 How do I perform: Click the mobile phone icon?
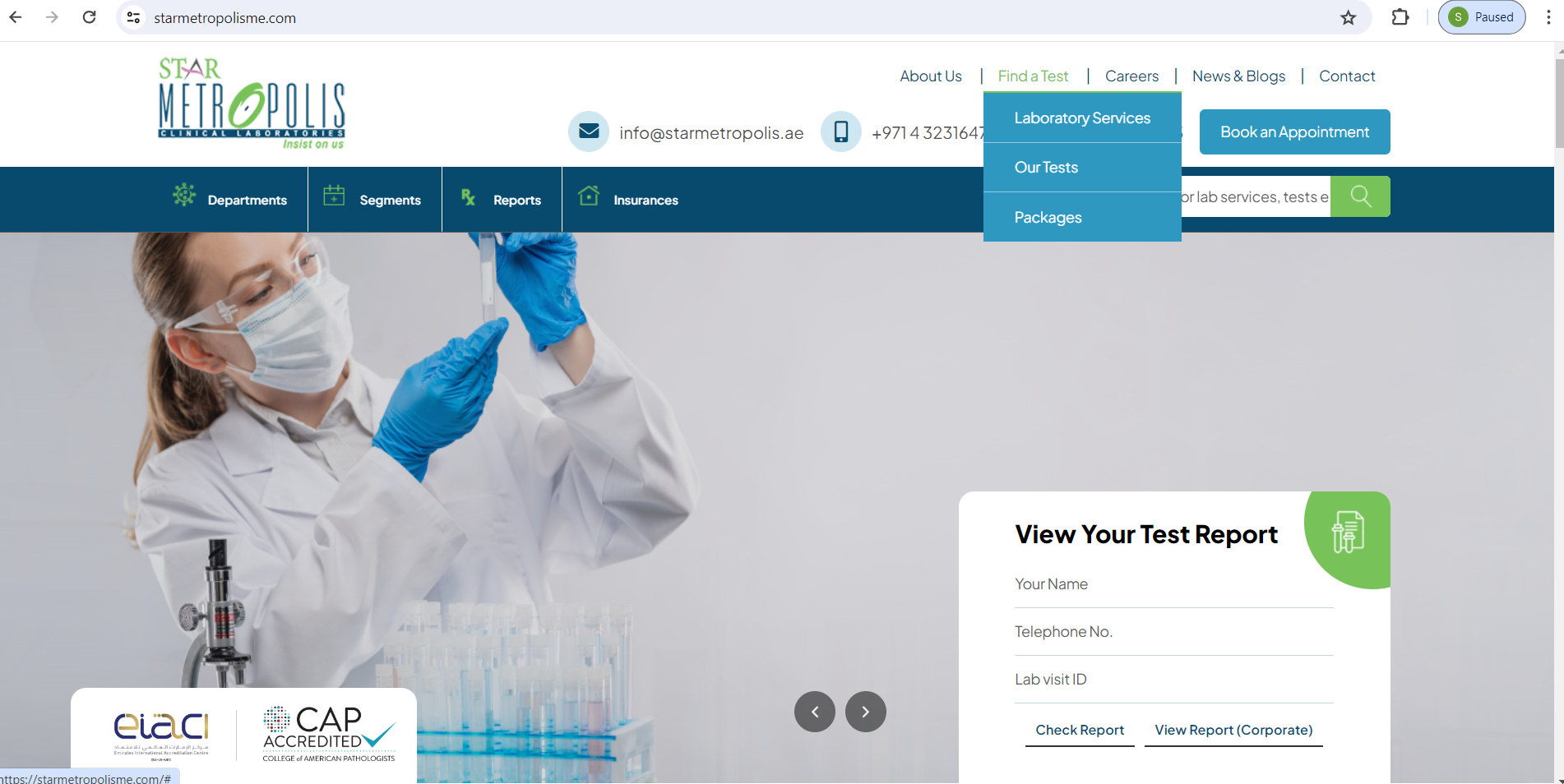[840, 131]
